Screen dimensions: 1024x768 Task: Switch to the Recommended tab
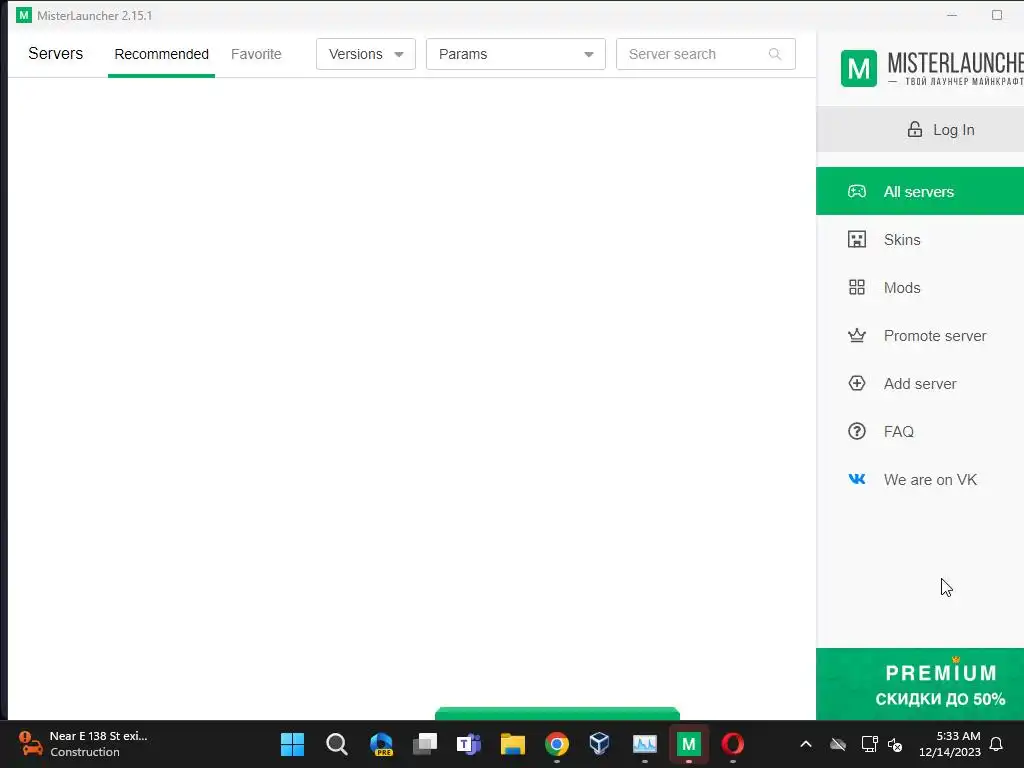coord(161,54)
